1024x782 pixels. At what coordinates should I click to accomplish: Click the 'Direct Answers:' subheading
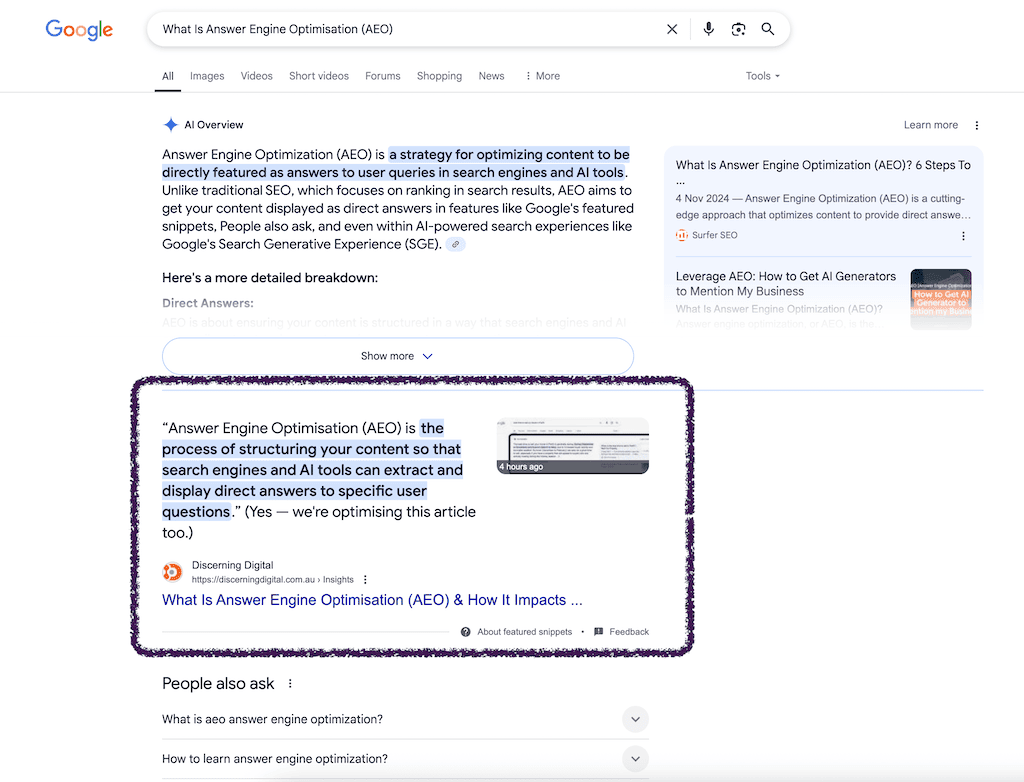point(208,303)
